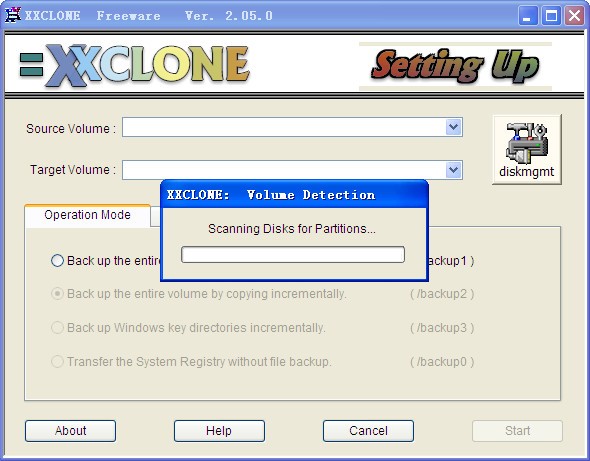Viewport: 590px width, 461px height.
Task: Click the "Scanning Disks for Partitions..." text
Action: (292, 229)
